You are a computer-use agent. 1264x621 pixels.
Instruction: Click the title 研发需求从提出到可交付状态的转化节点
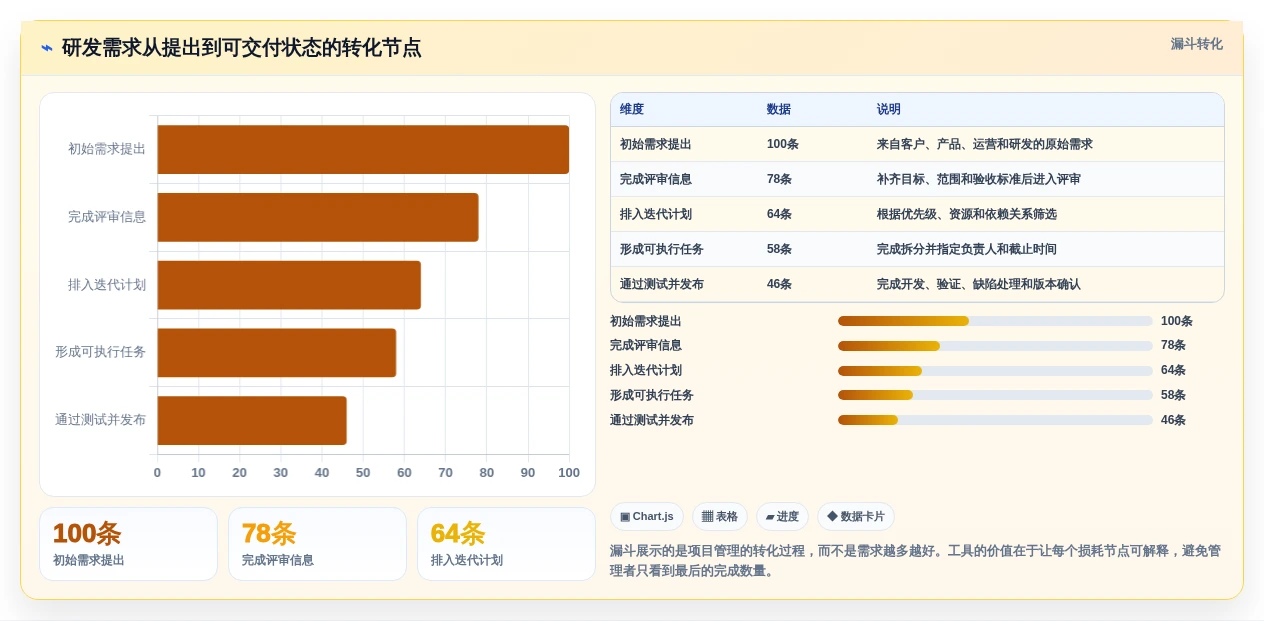click(x=242, y=48)
